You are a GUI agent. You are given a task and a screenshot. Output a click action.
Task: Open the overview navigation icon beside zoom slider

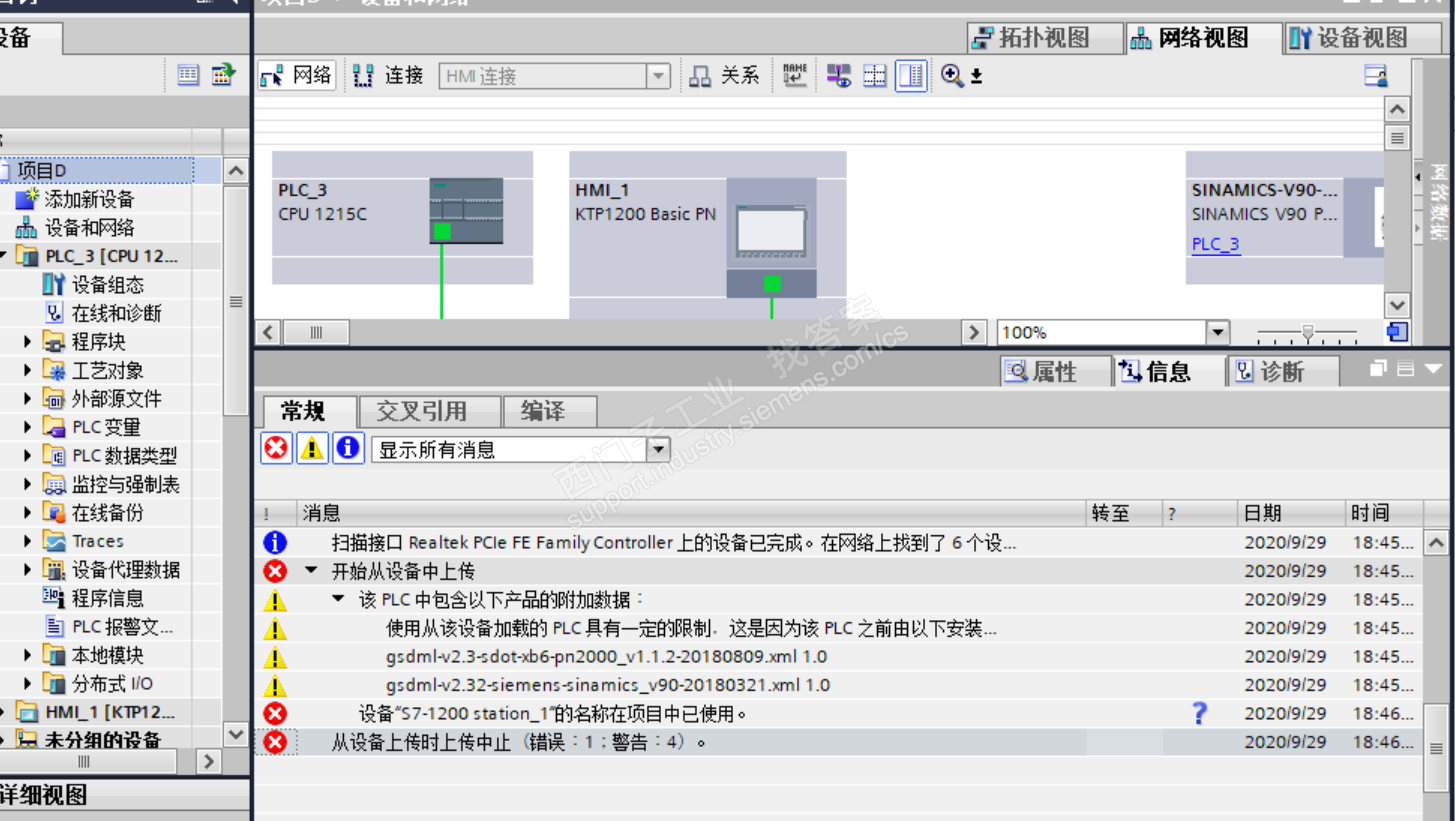[1397, 332]
